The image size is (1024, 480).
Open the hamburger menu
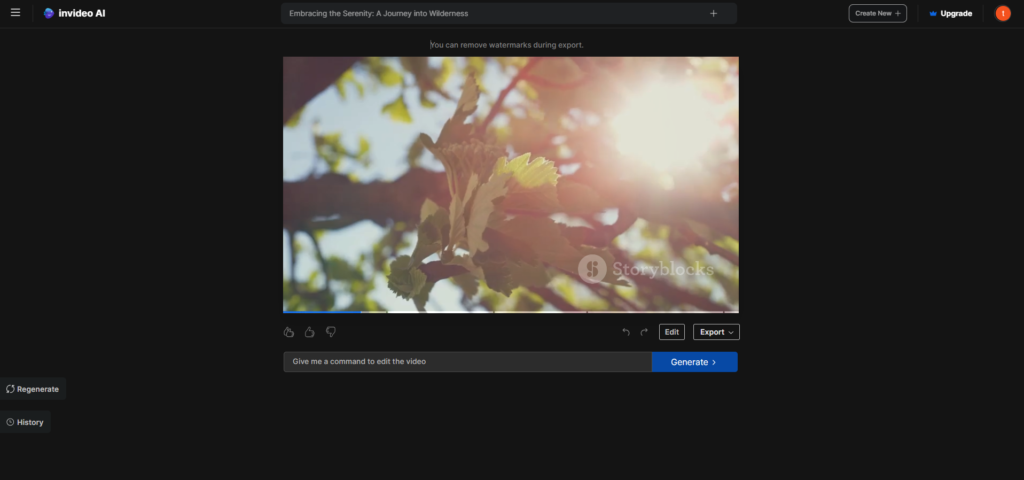tap(15, 13)
